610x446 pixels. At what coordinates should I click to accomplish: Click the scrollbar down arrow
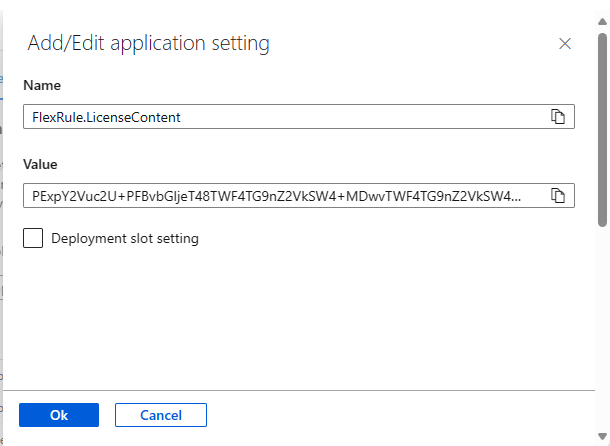603,436
